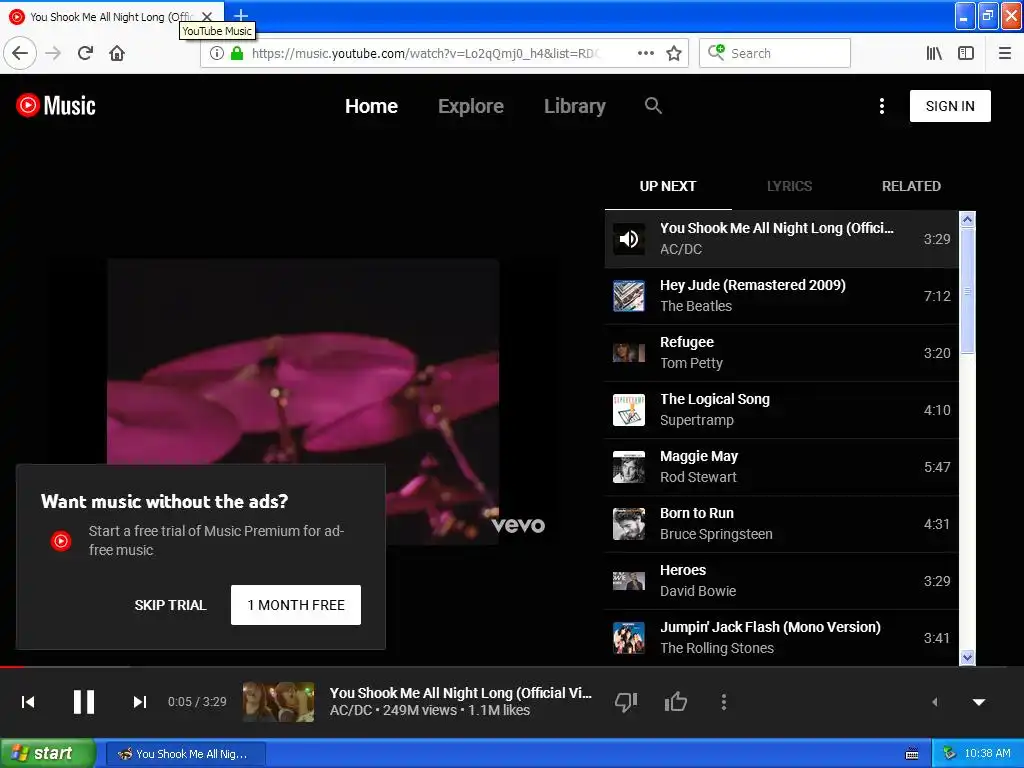Image resolution: width=1024 pixels, height=768 pixels.
Task: Open Firefox hamburger menu
Action: point(1005,53)
